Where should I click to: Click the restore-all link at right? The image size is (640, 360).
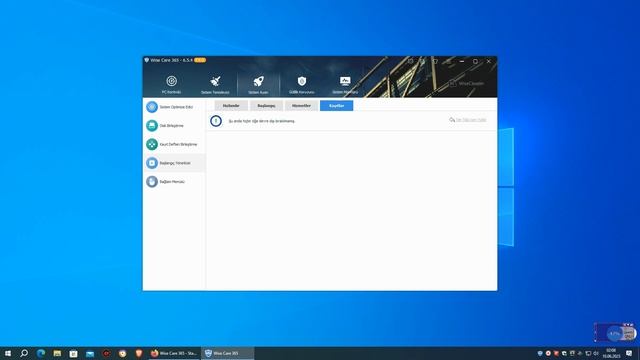point(468,120)
